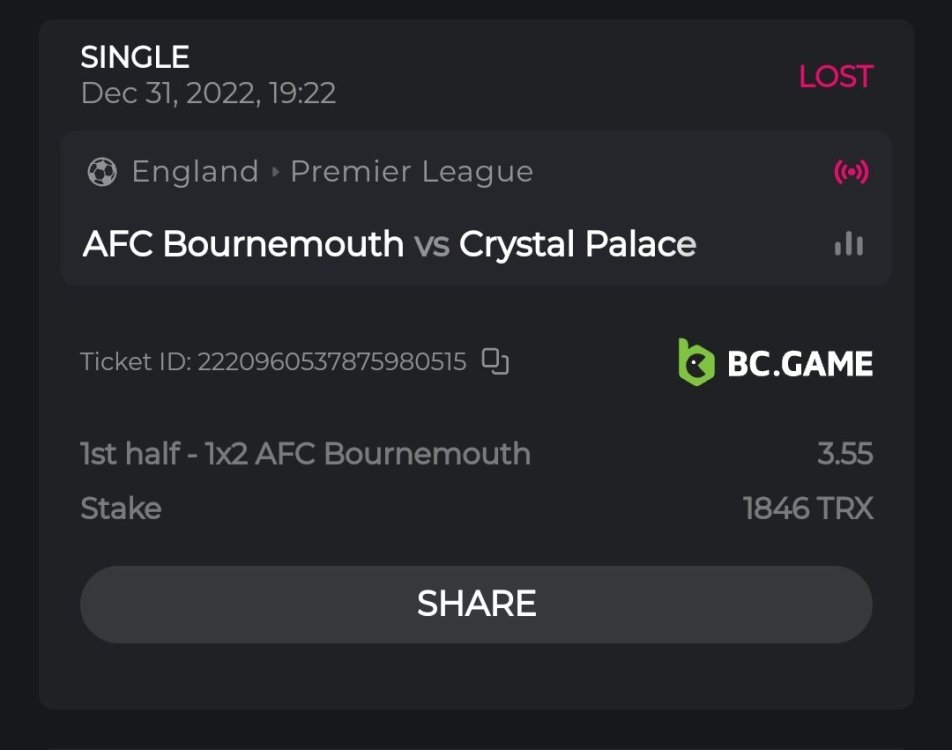Viewport: 952px width, 750px height.
Task: Click the LOST status label
Action: pyautogui.click(x=835, y=77)
